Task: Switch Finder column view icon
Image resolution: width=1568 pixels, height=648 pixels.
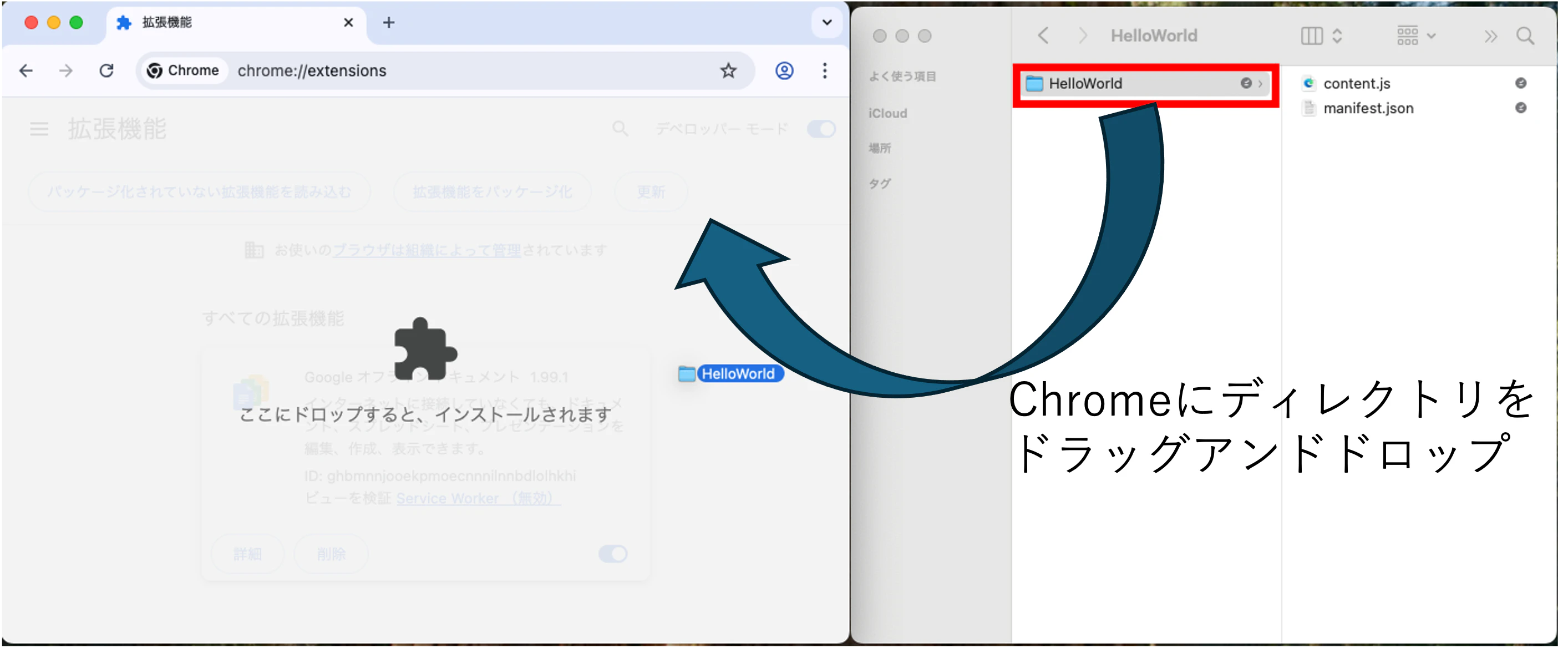Action: click(x=1311, y=36)
